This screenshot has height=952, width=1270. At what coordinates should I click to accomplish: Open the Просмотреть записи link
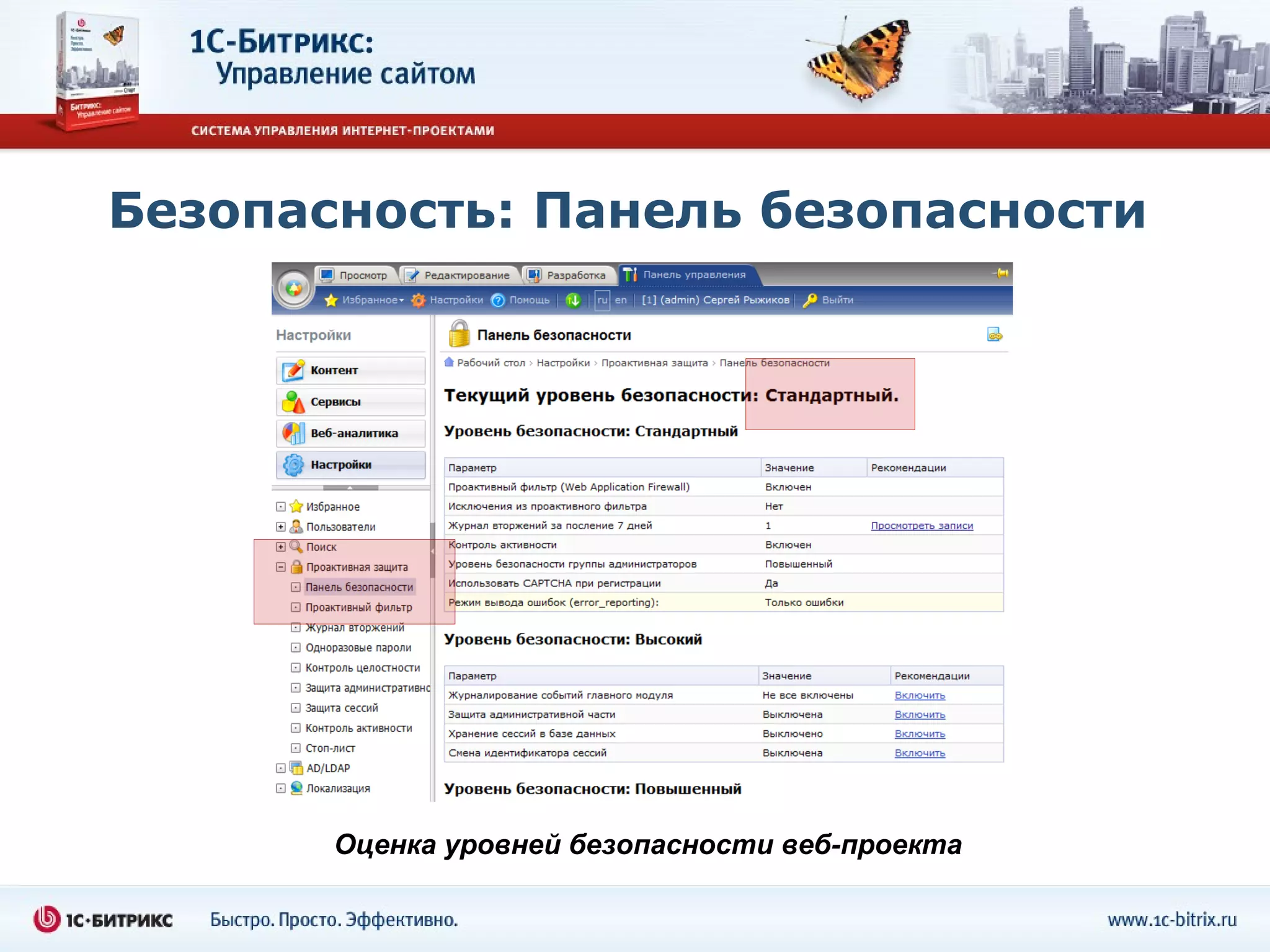(921, 526)
